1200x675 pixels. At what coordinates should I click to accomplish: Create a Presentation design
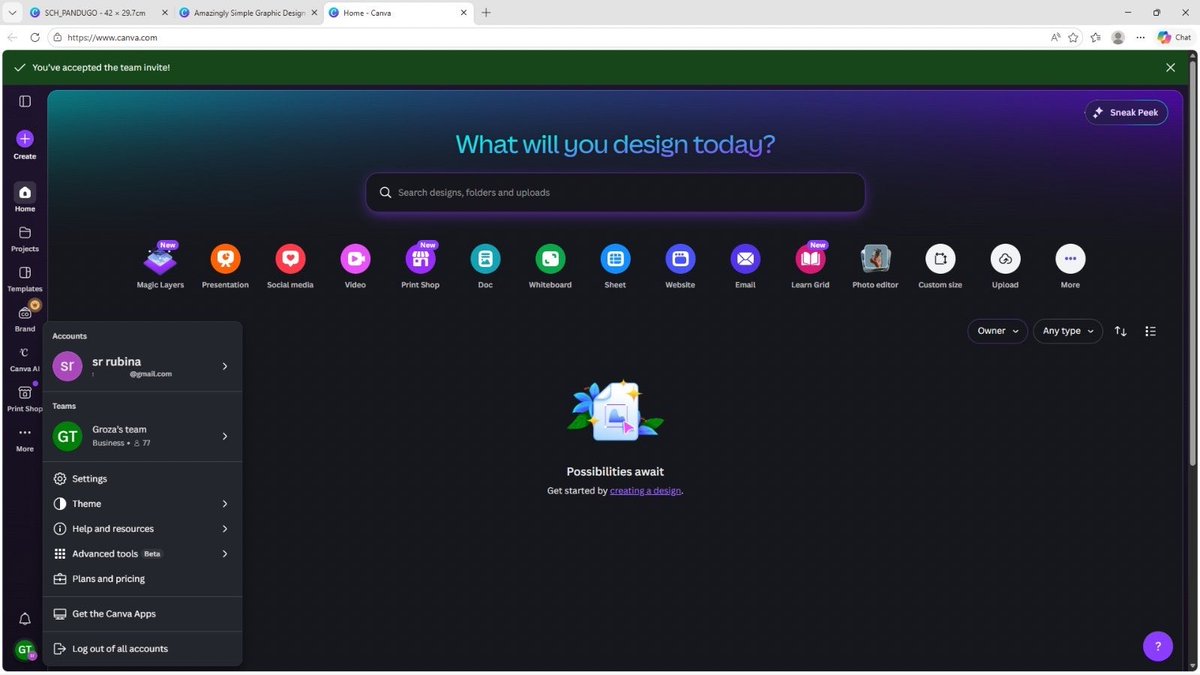(x=225, y=266)
